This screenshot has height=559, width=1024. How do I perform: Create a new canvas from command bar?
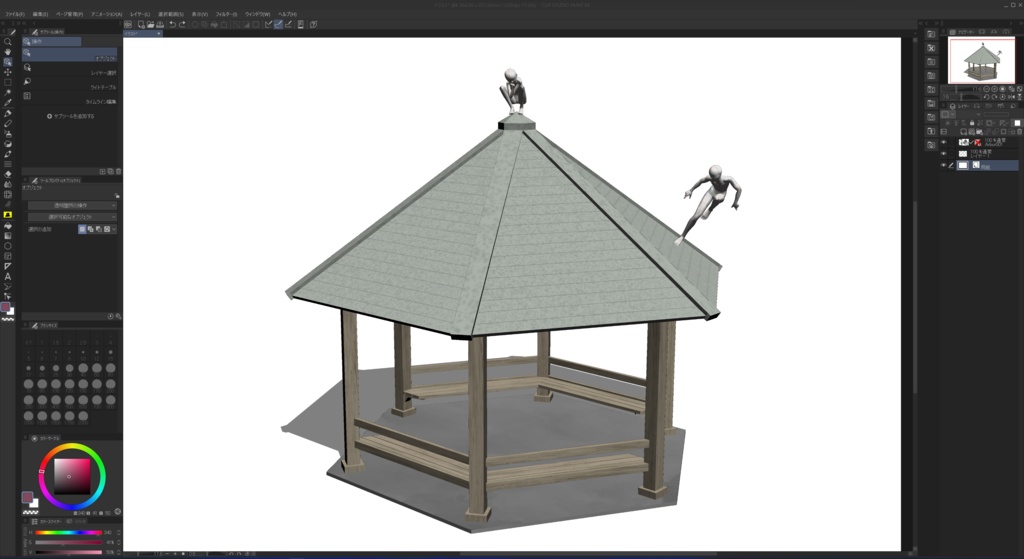tap(141, 25)
